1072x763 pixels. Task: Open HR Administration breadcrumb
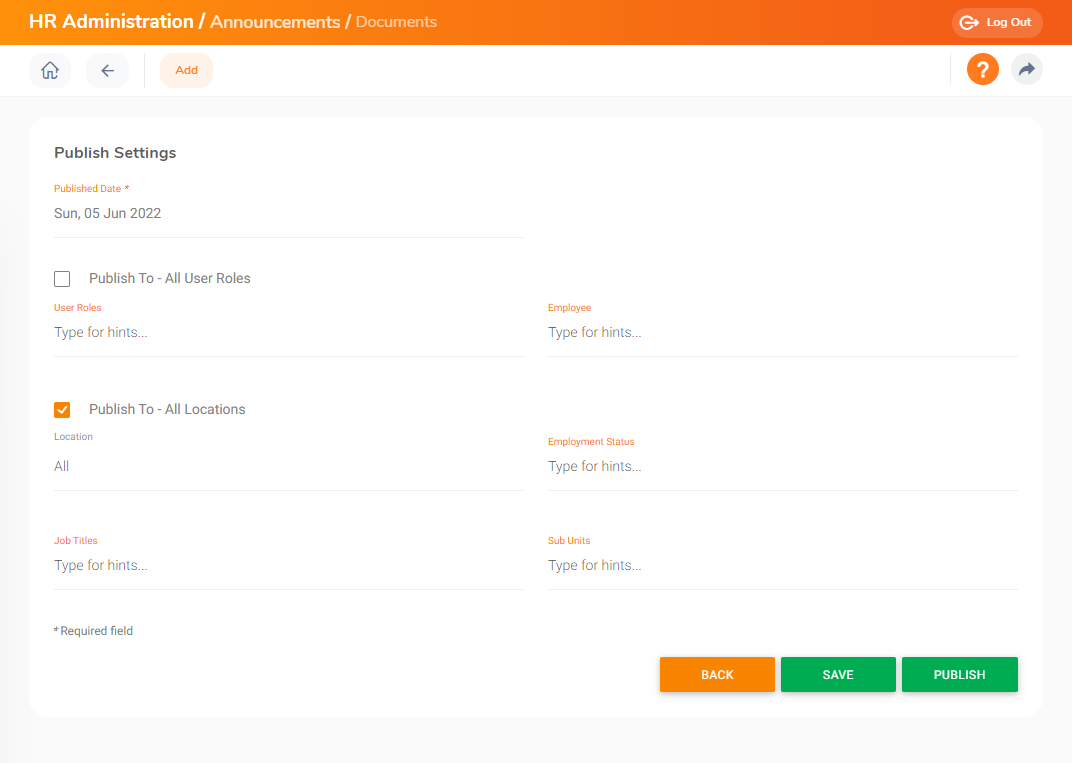[x=111, y=22]
